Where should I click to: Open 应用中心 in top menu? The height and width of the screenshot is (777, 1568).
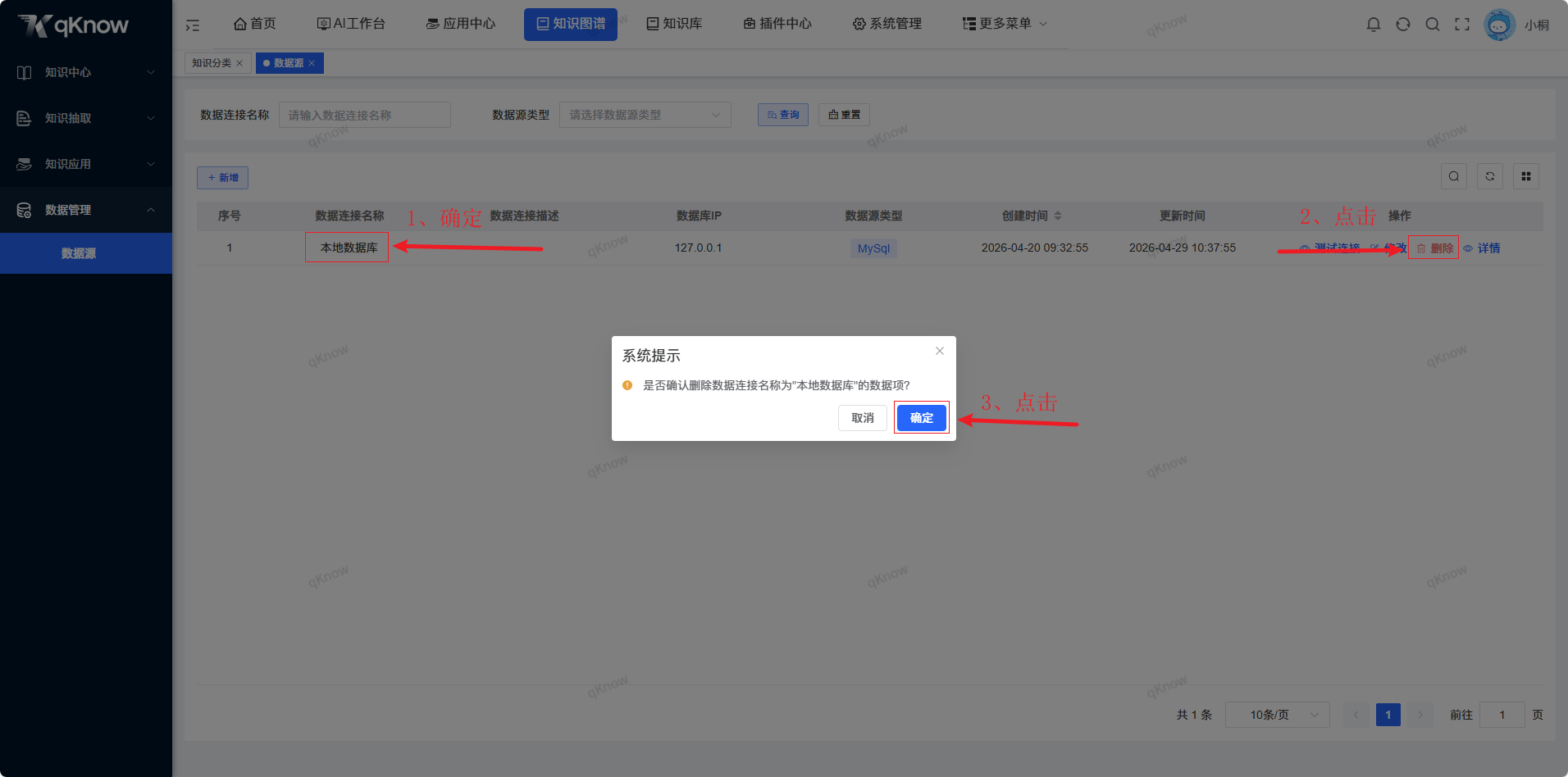point(461,24)
